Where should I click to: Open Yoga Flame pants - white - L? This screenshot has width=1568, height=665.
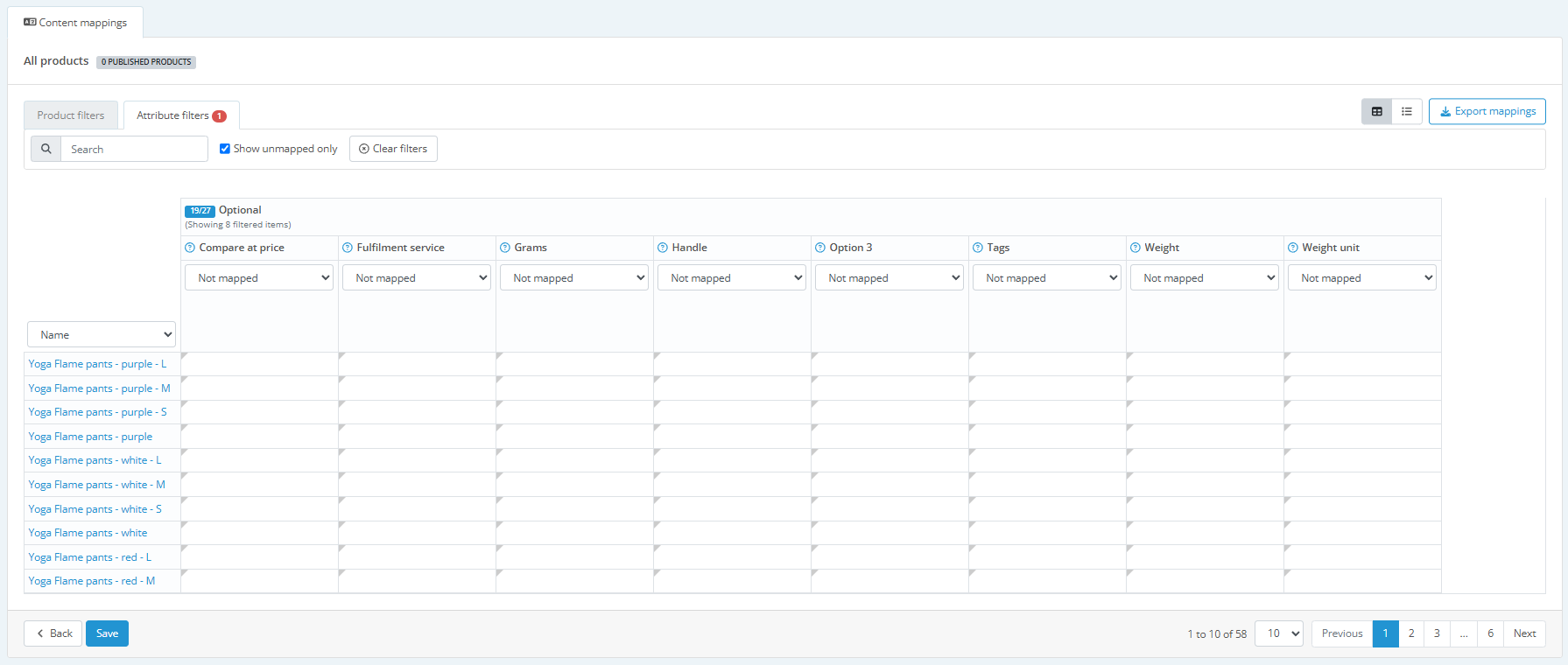coord(95,460)
